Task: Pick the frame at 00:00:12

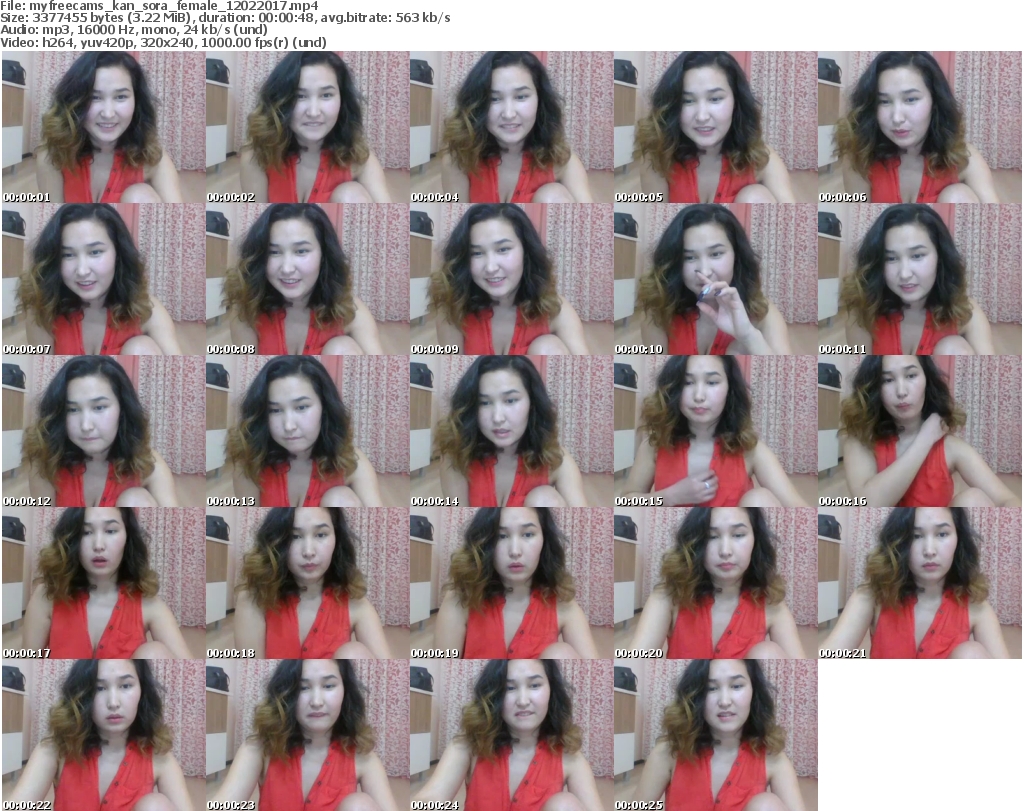Action: coord(104,432)
